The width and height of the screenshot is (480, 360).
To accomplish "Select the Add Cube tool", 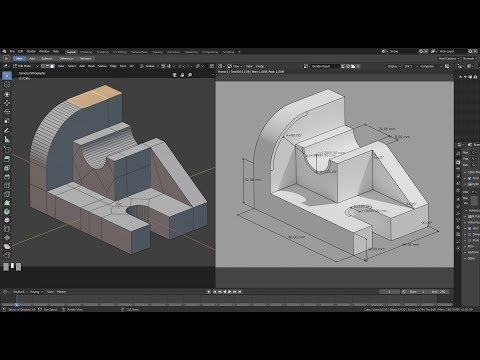I will tap(7, 150).
